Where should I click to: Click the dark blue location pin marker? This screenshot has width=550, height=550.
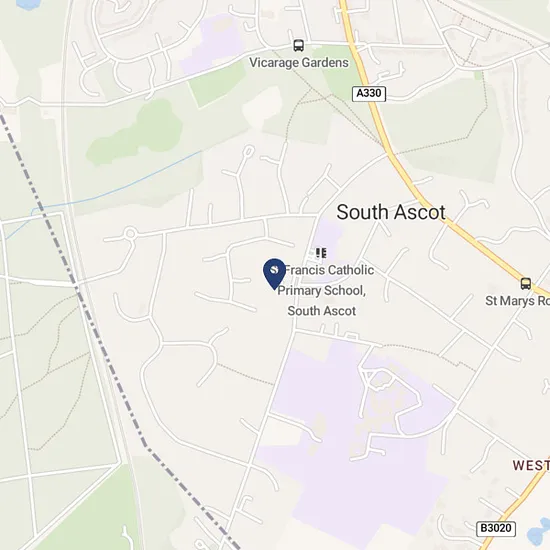coord(274,274)
